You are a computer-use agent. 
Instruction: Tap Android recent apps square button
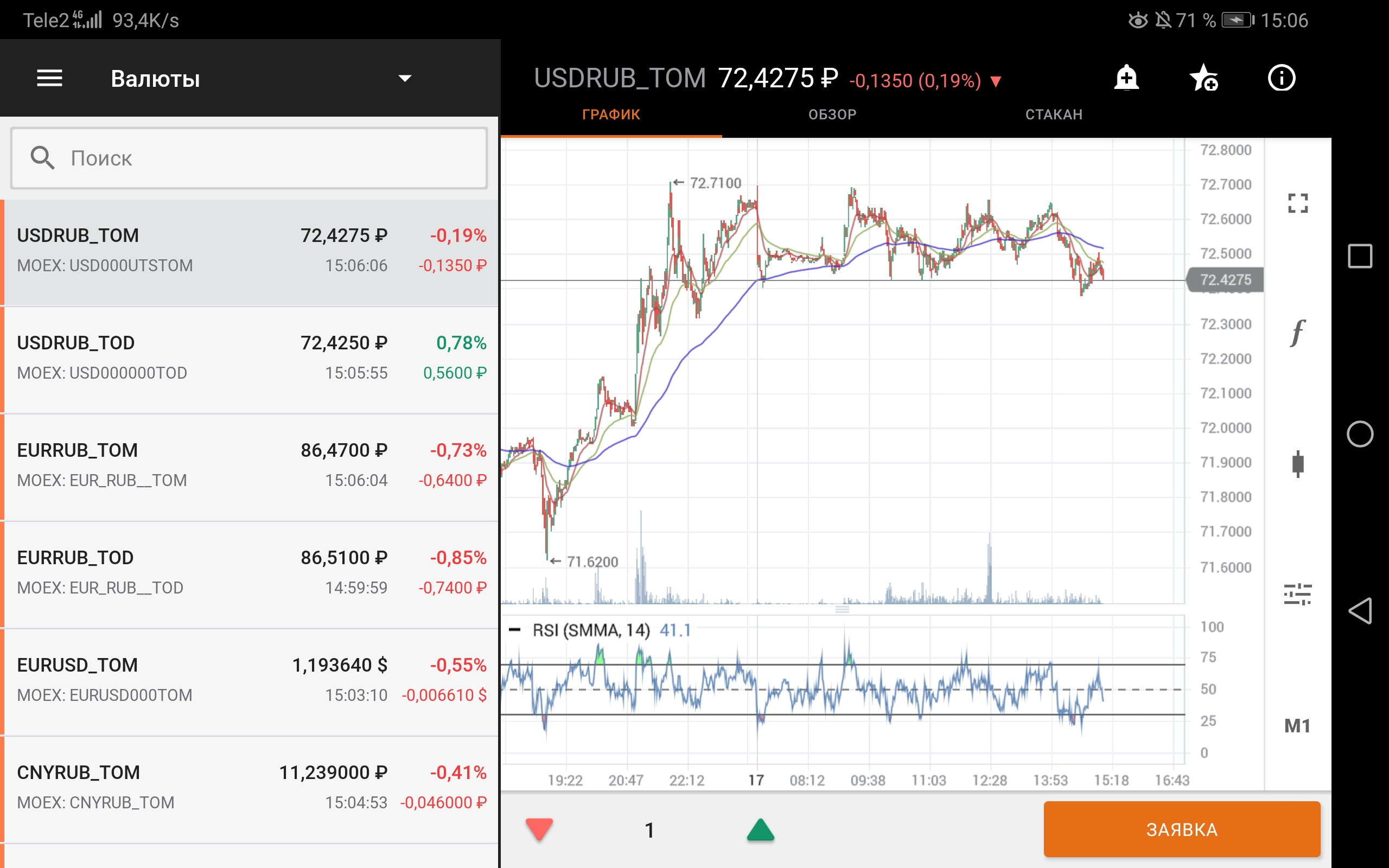point(1360,256)
